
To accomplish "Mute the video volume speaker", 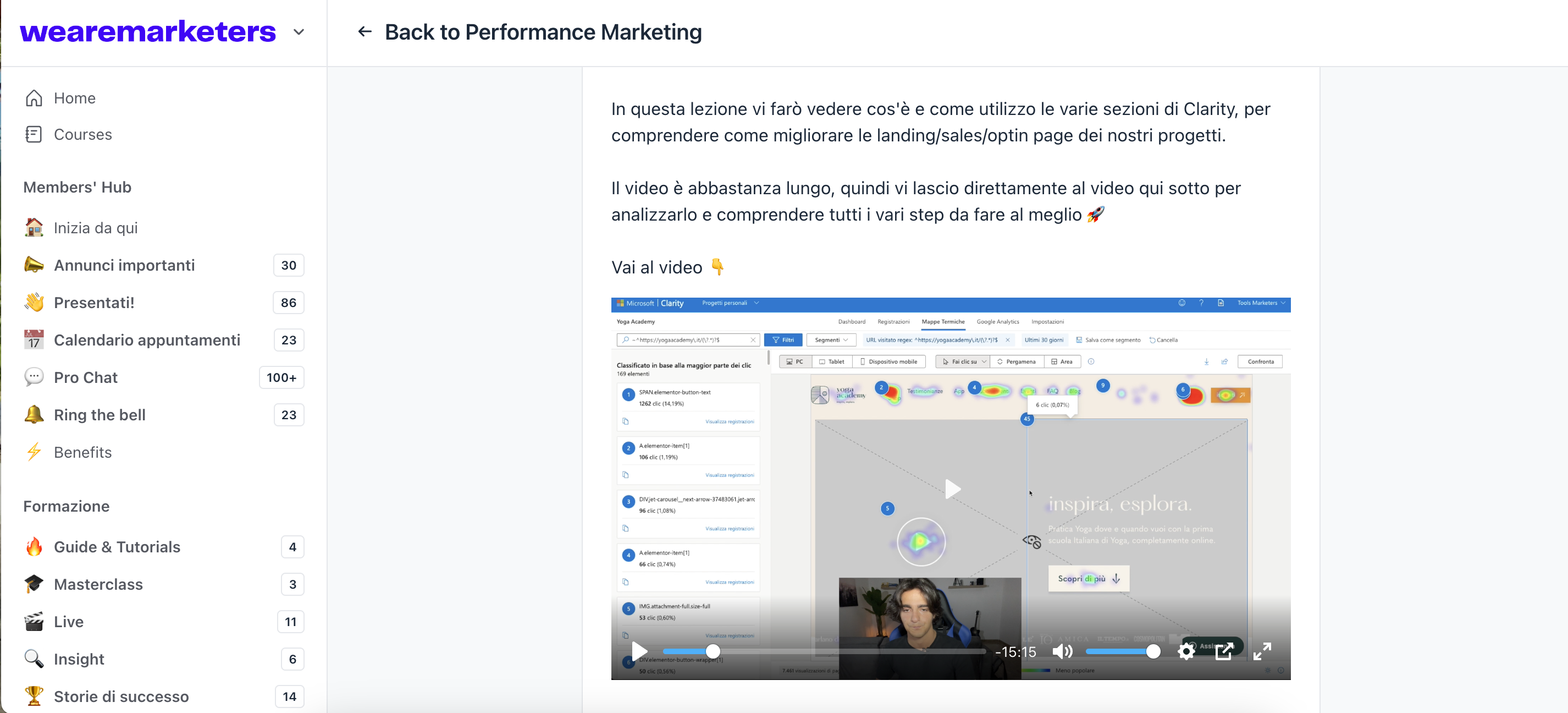I will point(1062,651).
